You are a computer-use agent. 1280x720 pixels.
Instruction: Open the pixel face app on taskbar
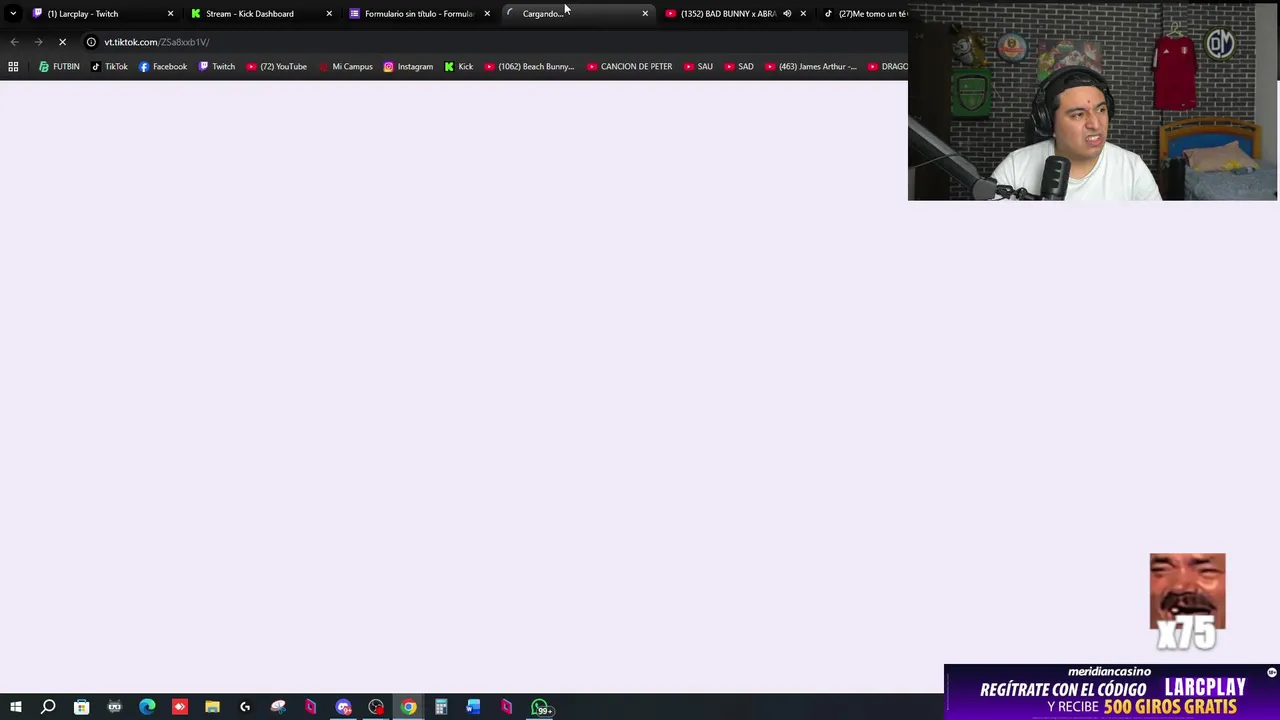[x=114, y=707]
